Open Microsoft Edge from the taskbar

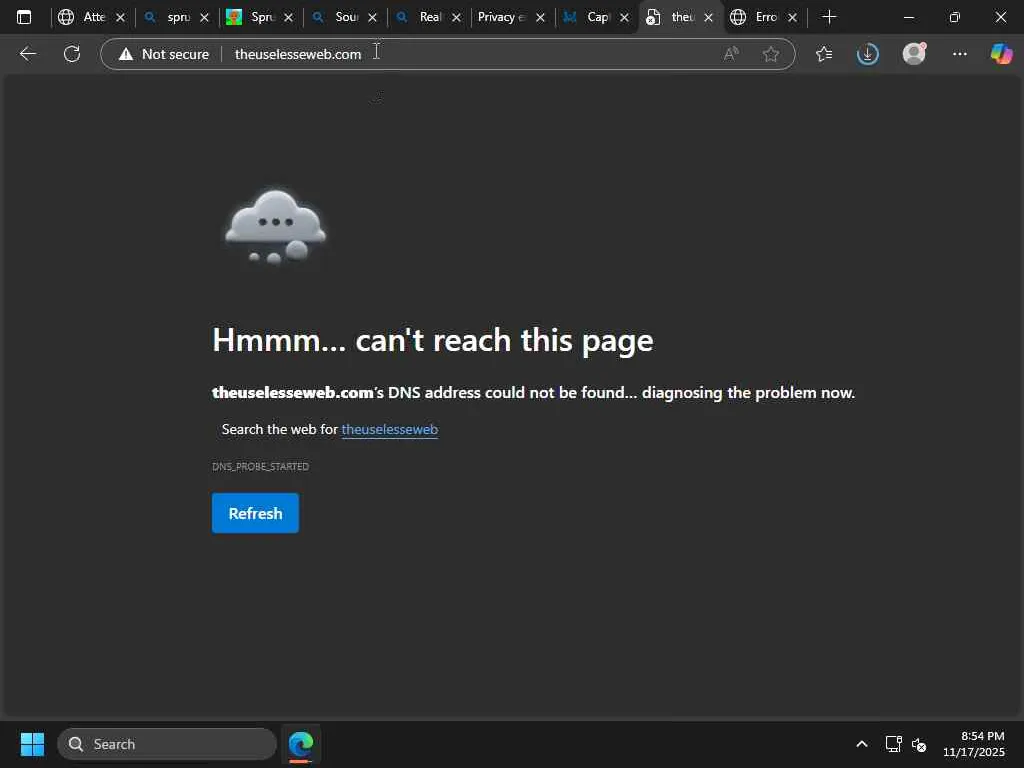tap(301, 744)
